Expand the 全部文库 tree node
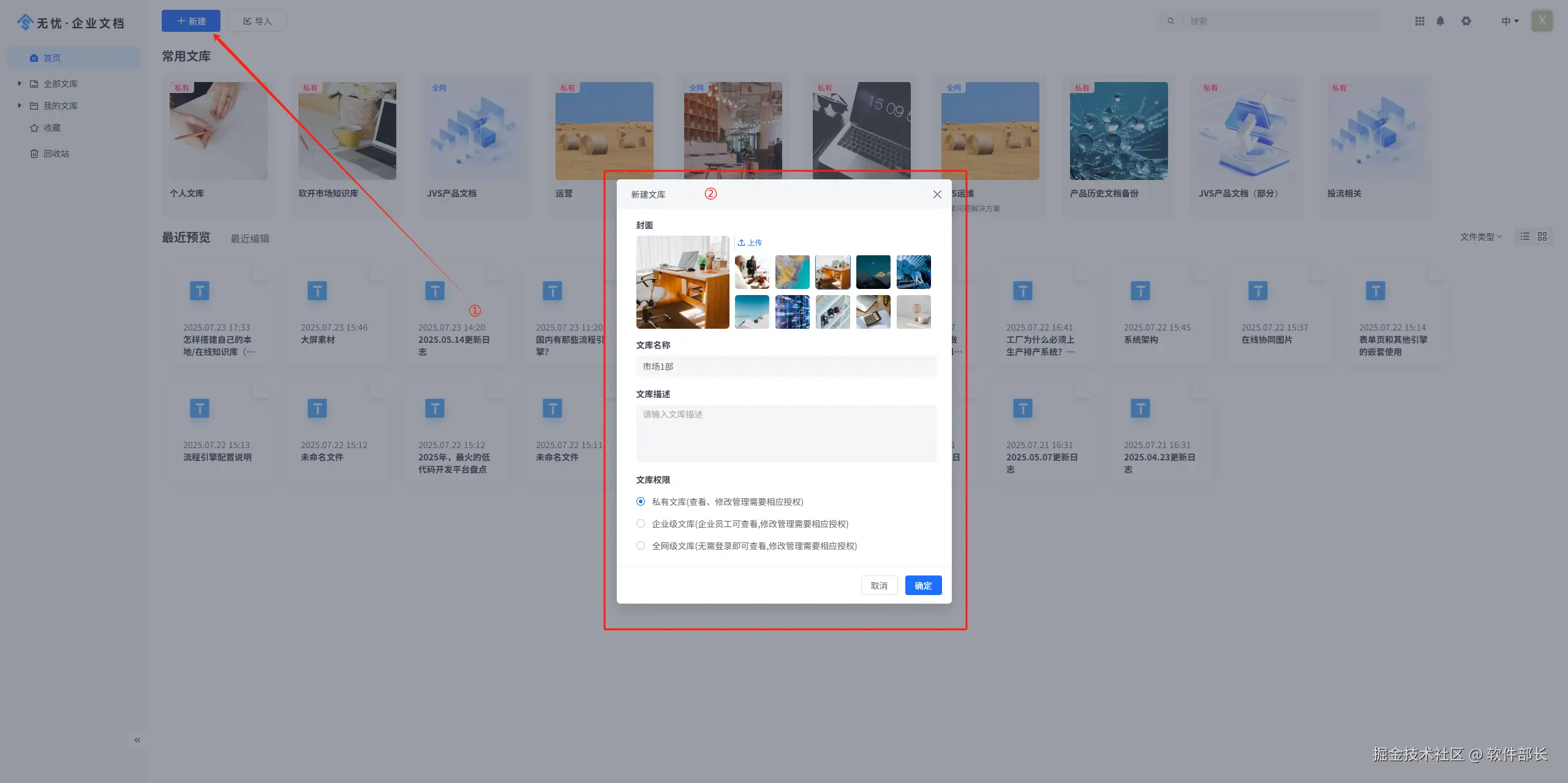This screenshot has height=783, width=1568. 20,83
